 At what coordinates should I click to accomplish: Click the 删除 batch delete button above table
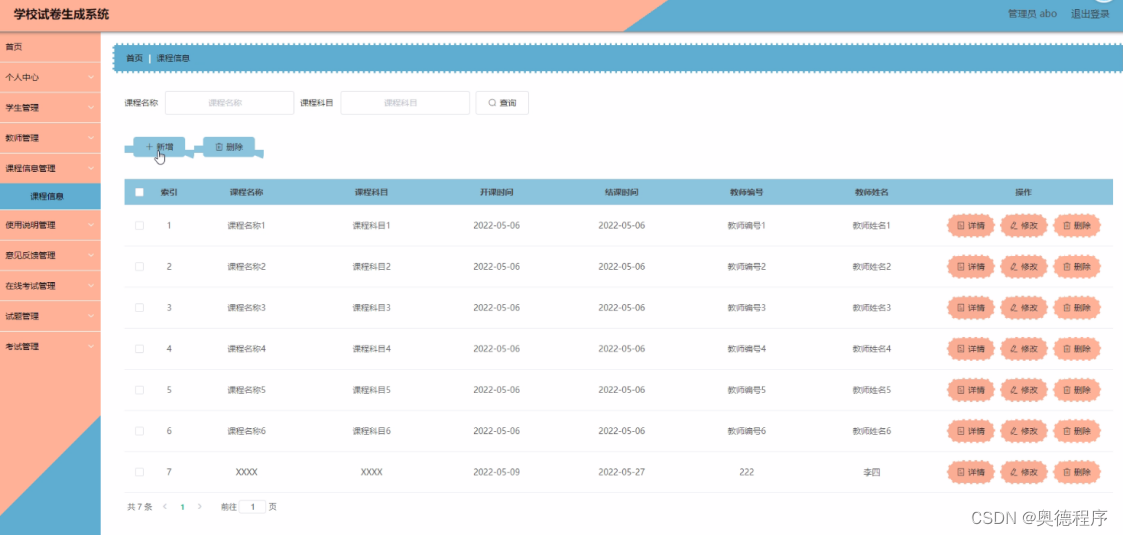(229, 147)
